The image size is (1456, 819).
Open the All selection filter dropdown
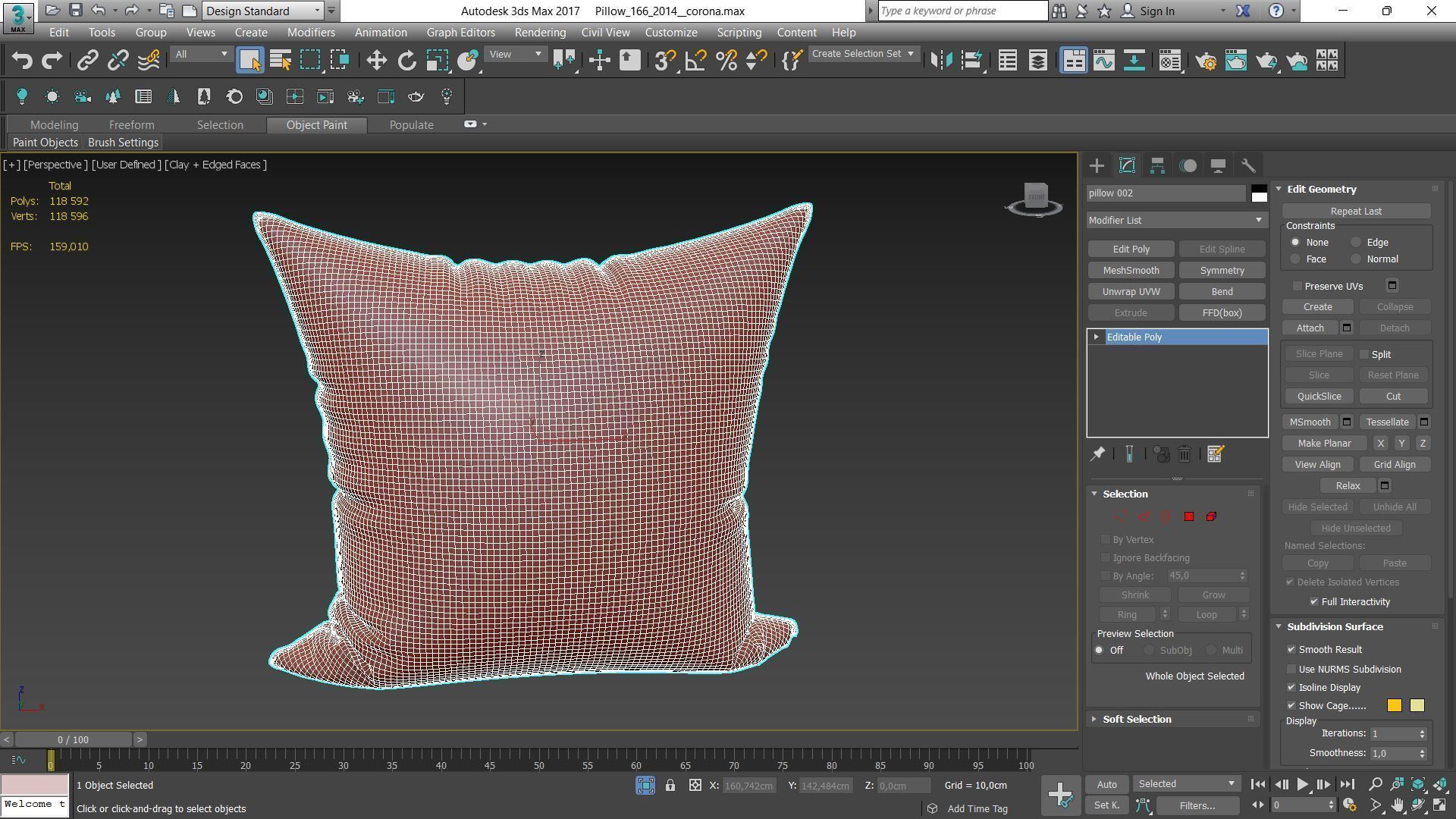click(200, 55)
